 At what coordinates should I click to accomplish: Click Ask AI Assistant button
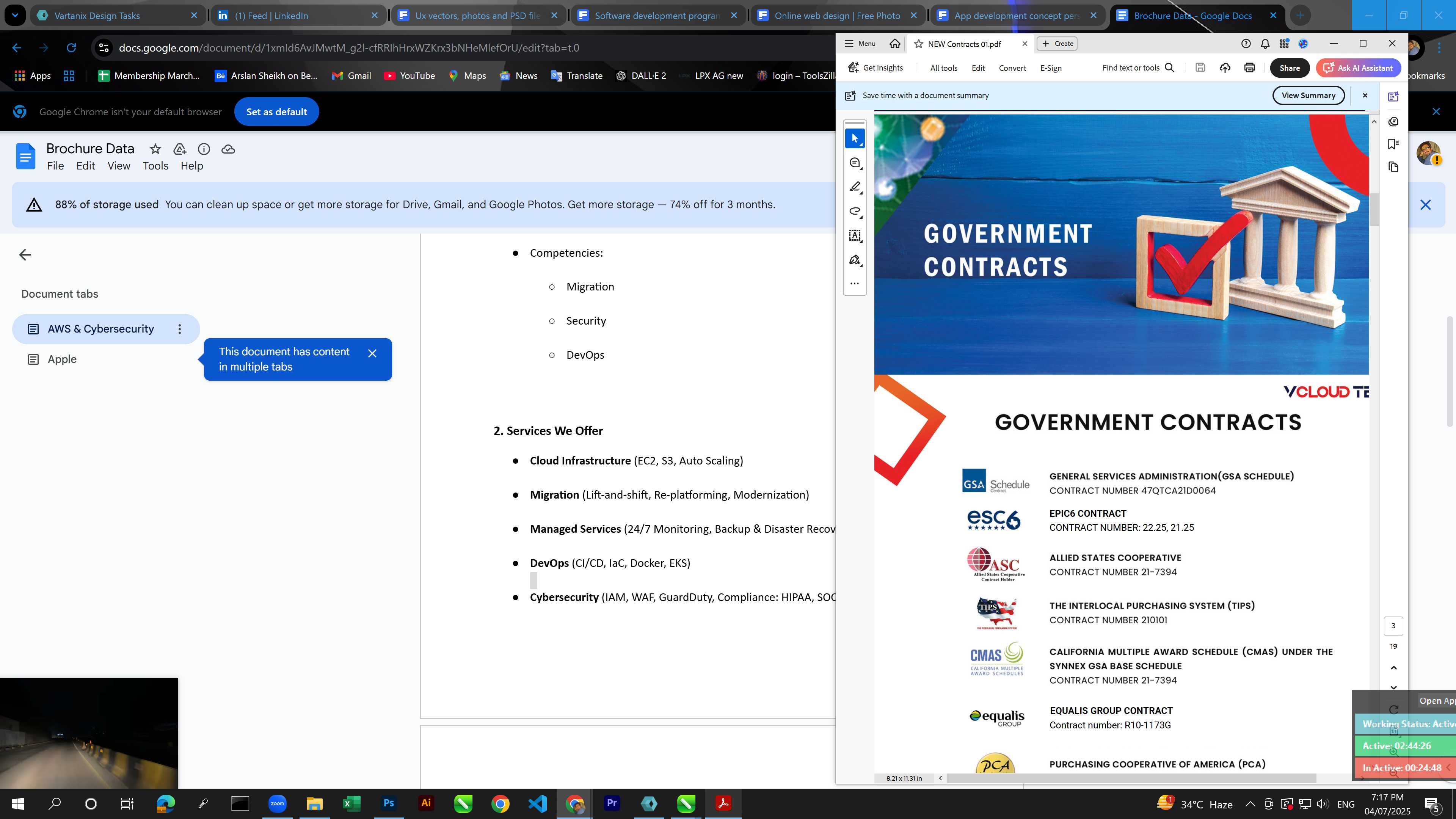(1358, 68)
